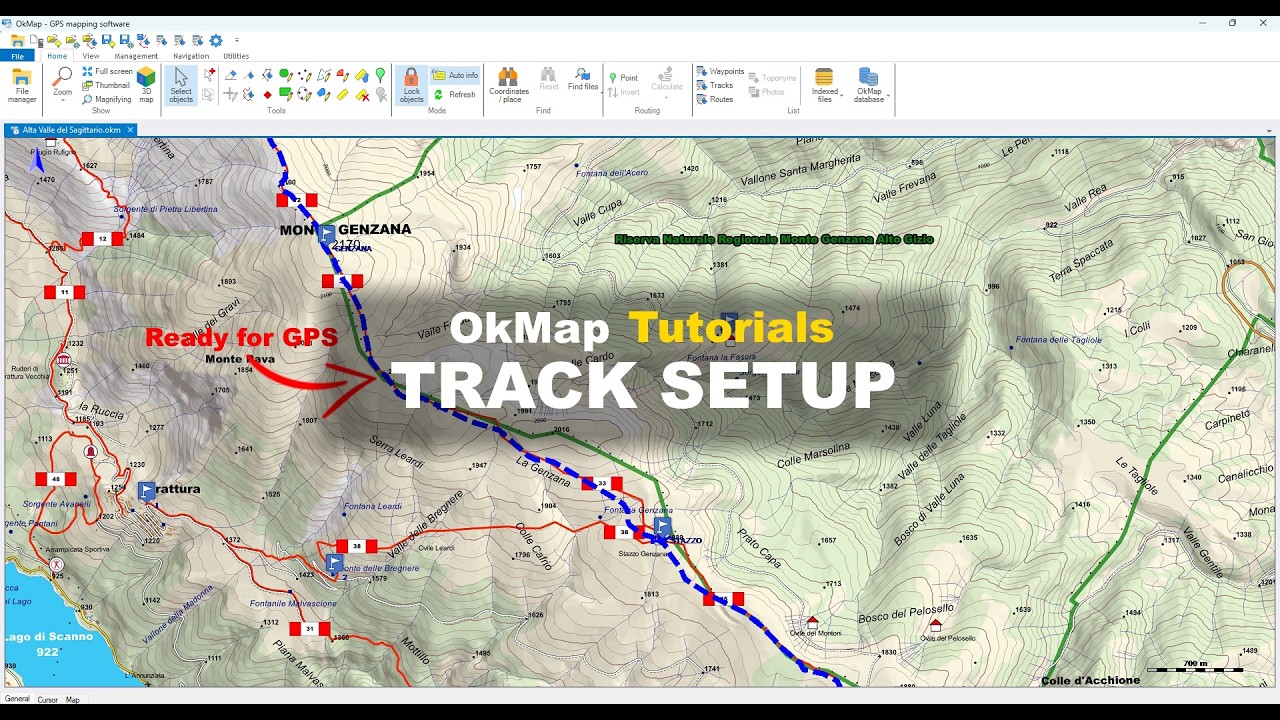Select the gray pin tool icon

pos(381,95)
